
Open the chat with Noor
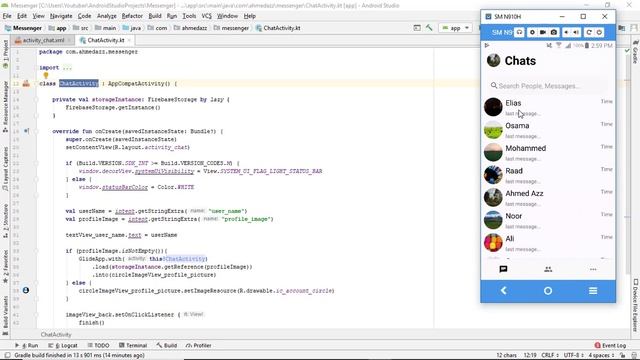point(548,220)
